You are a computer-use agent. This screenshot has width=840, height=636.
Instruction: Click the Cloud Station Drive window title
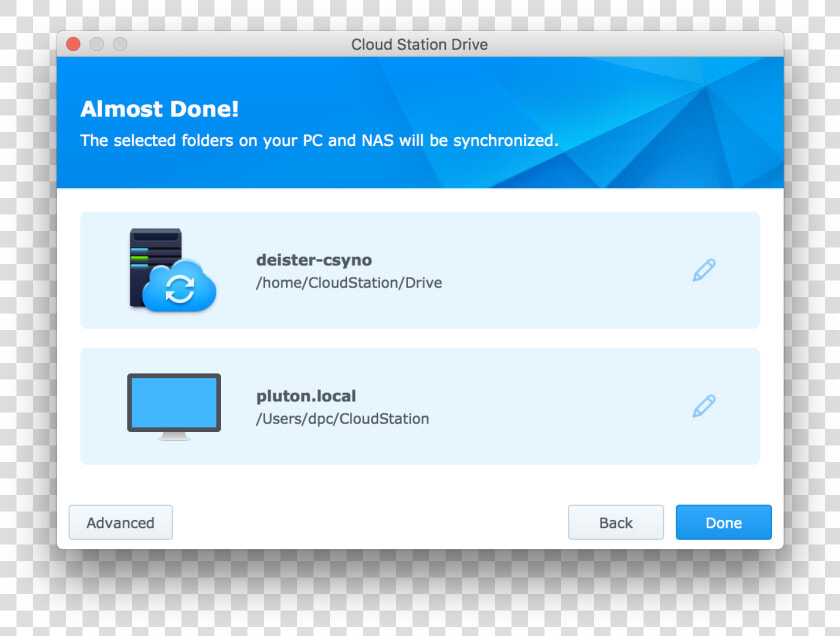pyautogui.click(x=419, y=44)
